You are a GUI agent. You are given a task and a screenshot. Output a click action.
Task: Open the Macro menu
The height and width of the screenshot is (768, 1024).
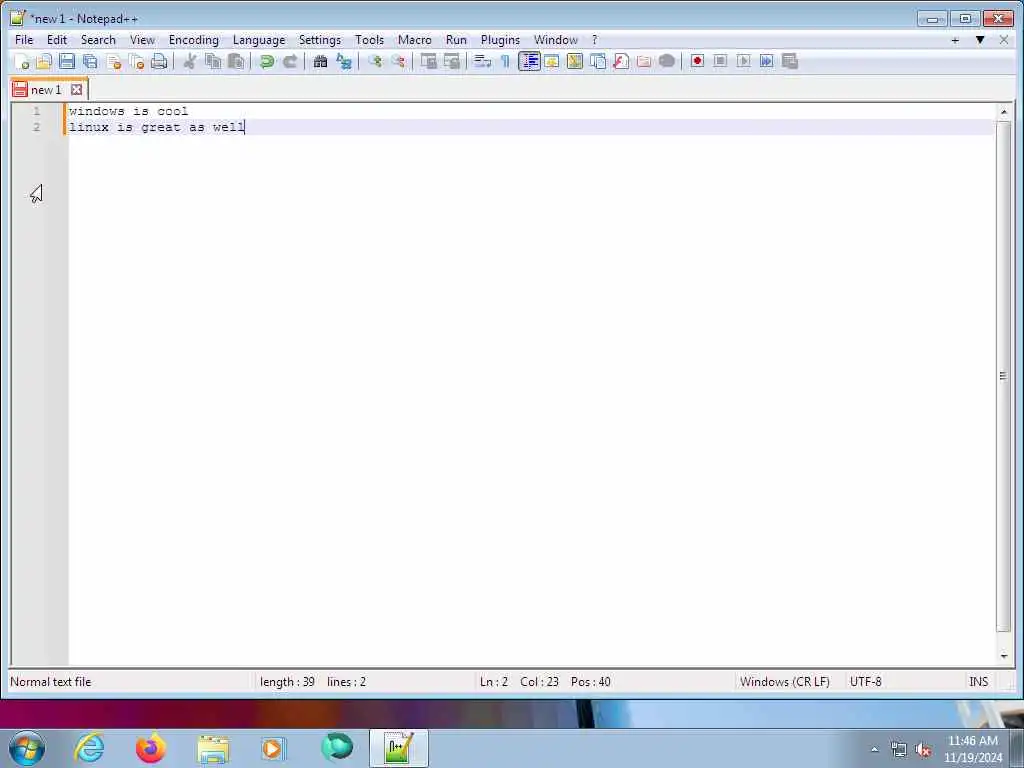pos(415,40)
